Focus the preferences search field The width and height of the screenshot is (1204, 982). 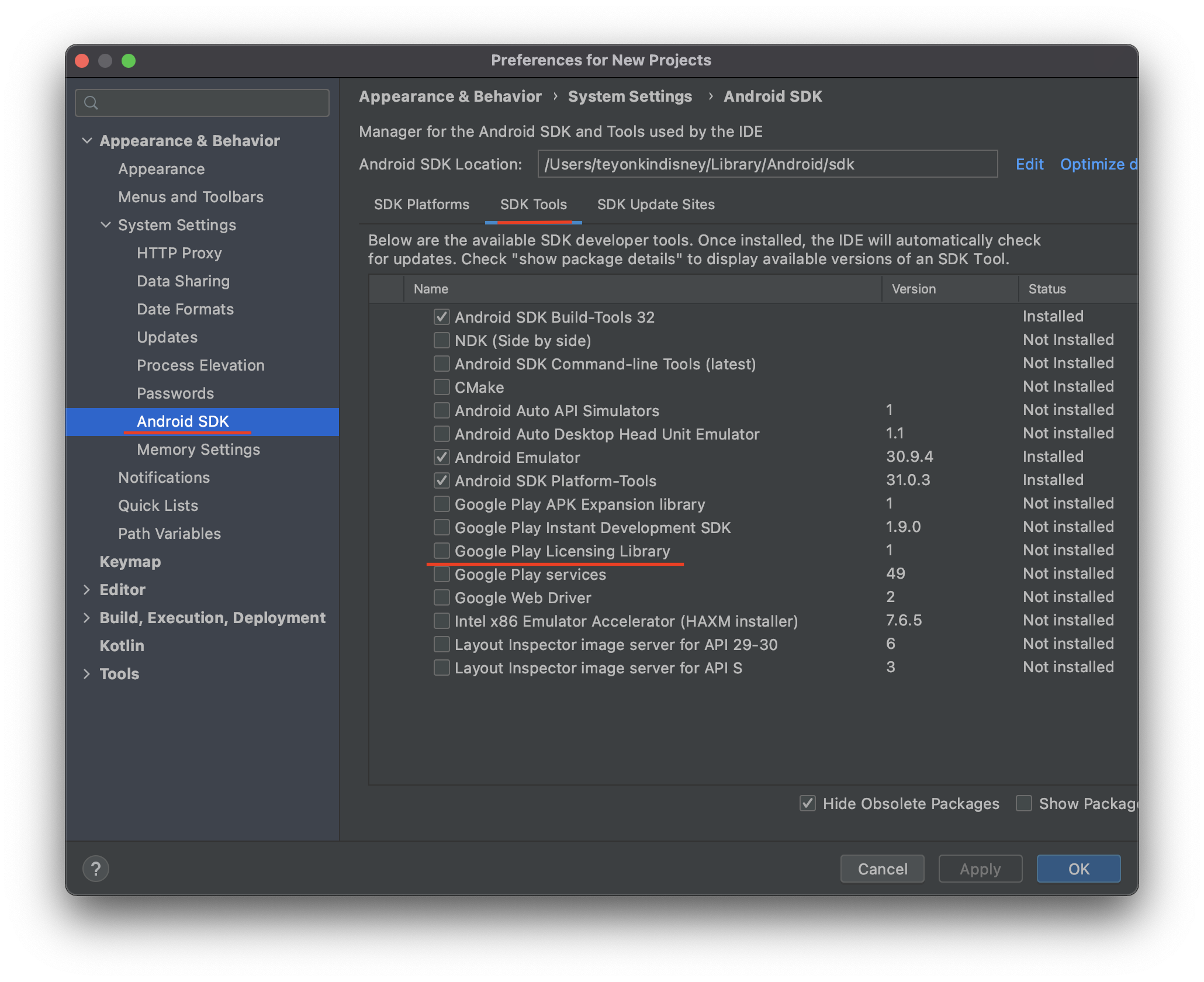pos(202,103)
